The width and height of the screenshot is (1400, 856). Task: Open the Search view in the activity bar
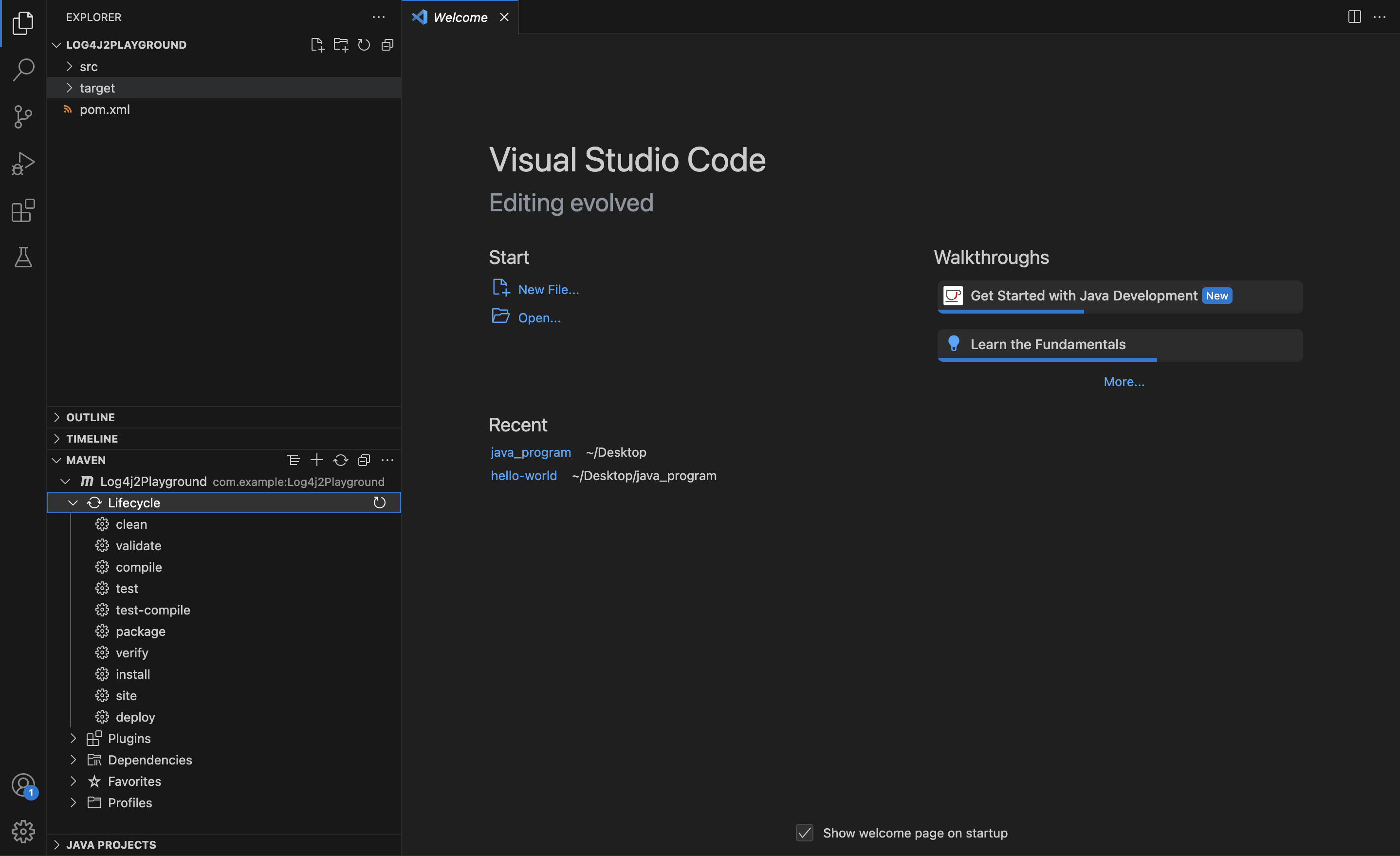23,69
